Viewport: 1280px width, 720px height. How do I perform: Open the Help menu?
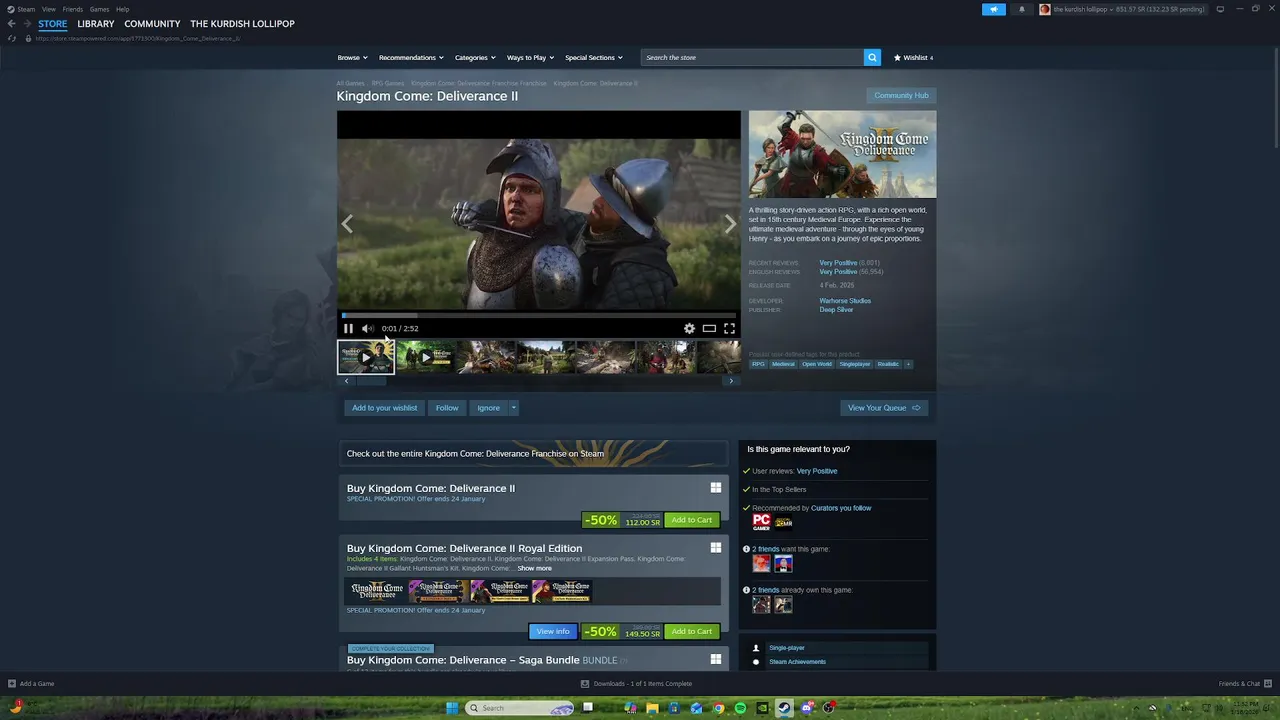pos(123,9)
